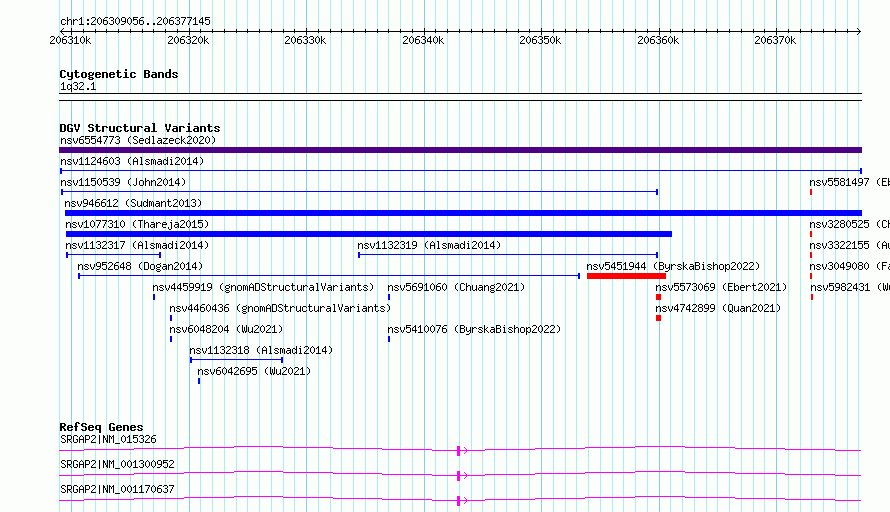The width and height of the screenshot is (890, 512).
Task: Click the 1q32.1 cytogenetic band label
Action: 78,87
